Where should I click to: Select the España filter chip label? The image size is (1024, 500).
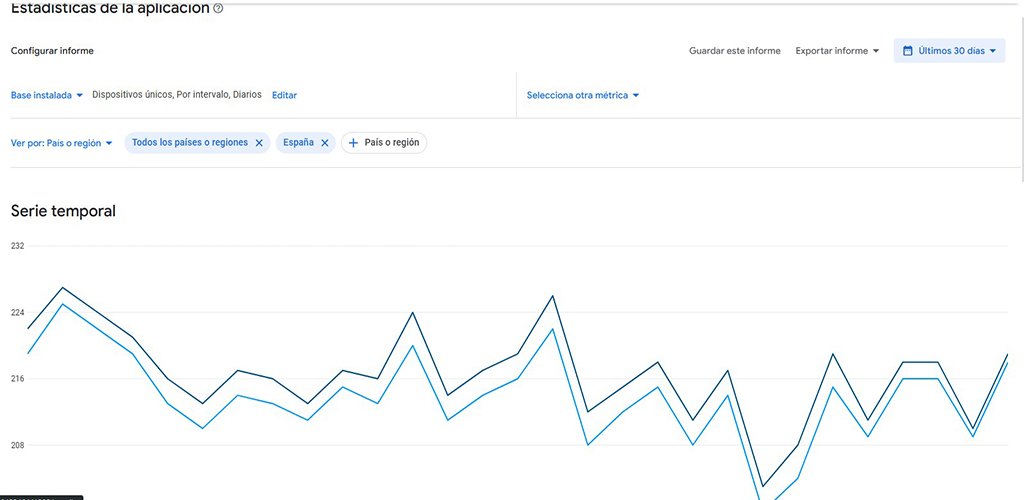298,142
